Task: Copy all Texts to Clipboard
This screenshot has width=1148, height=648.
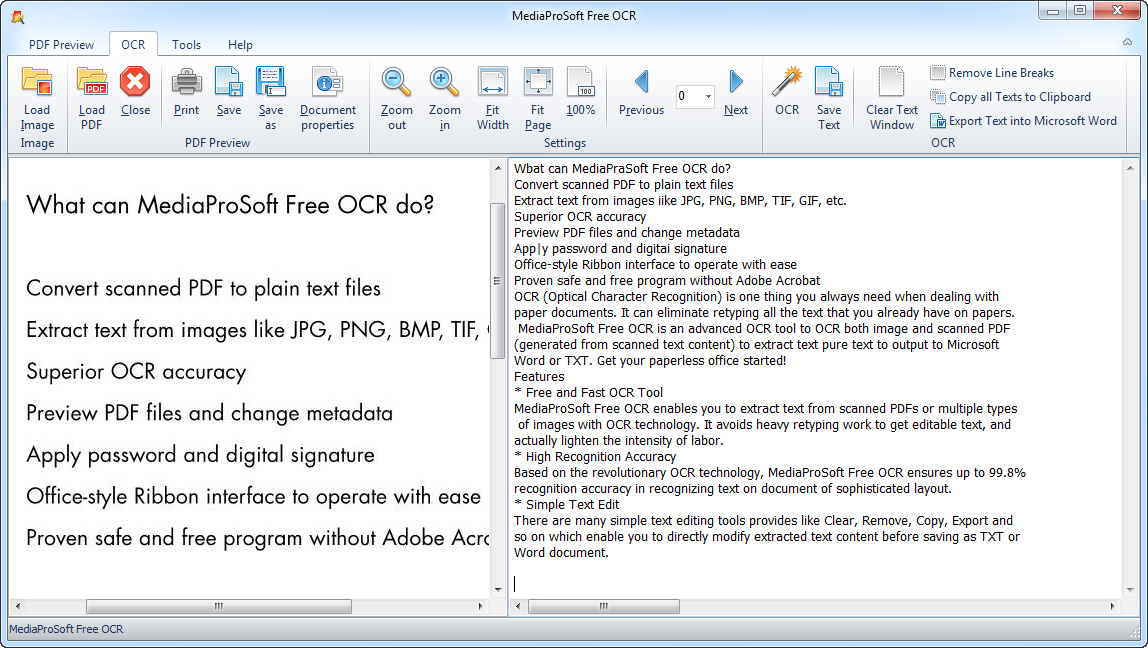Action: click(x=1010, y=97)
